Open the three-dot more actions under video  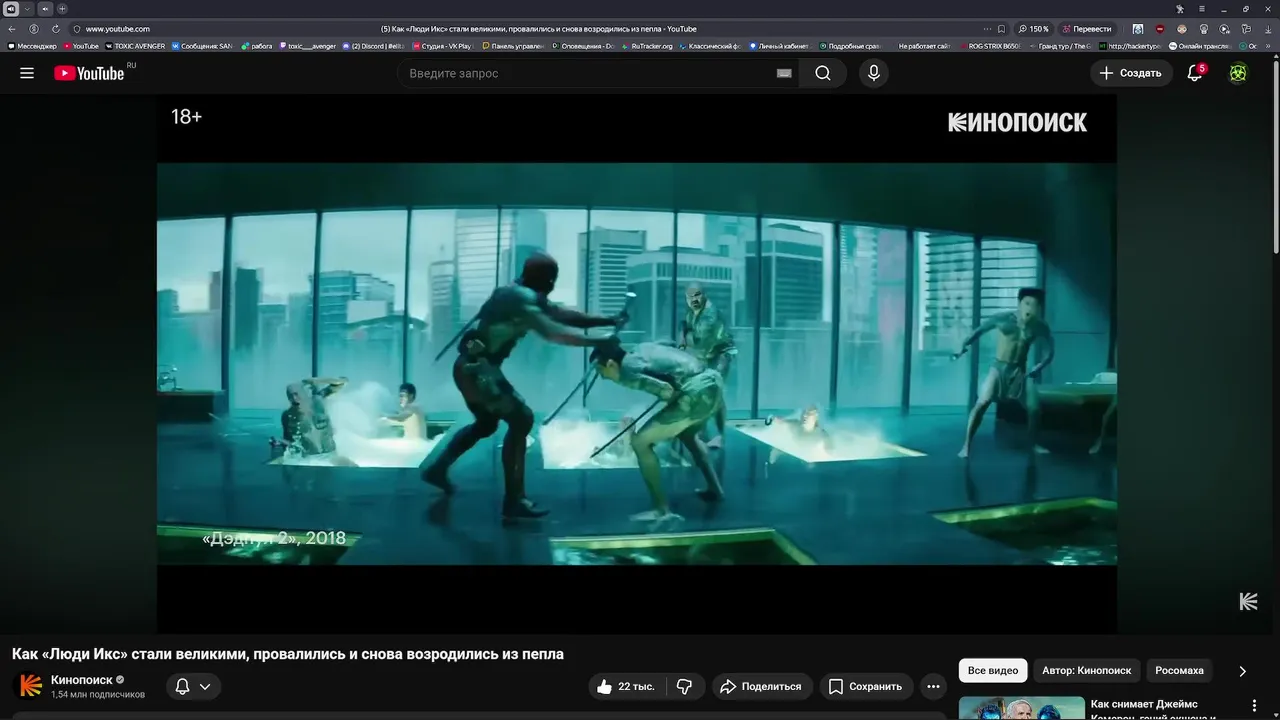[933, 686]
